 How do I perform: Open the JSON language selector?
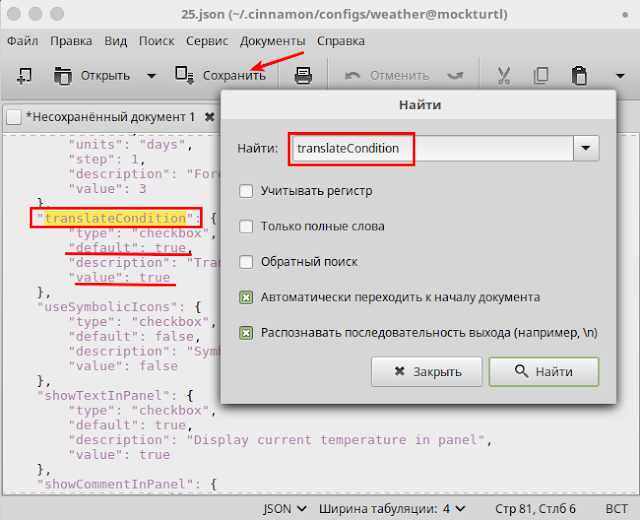(x=284, y=509)
